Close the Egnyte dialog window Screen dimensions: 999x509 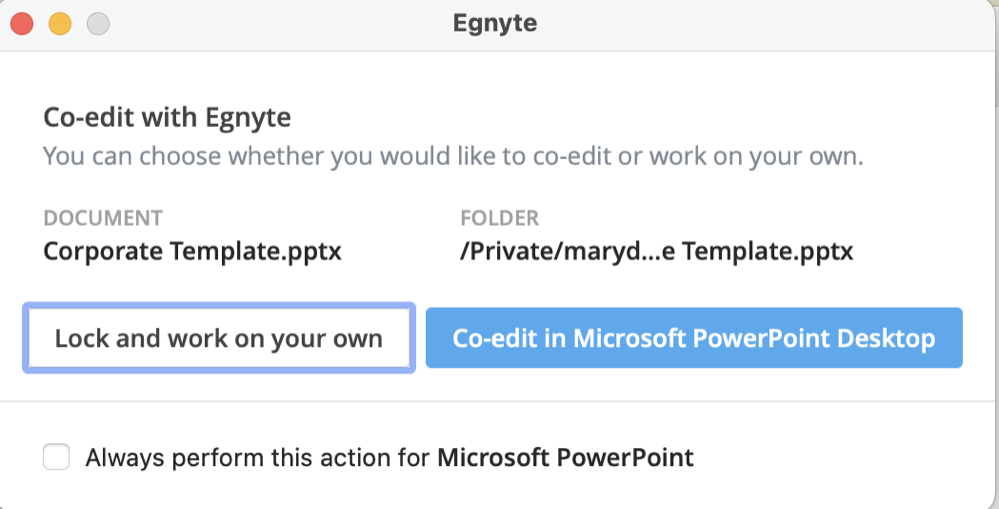(x=22, y=24)
